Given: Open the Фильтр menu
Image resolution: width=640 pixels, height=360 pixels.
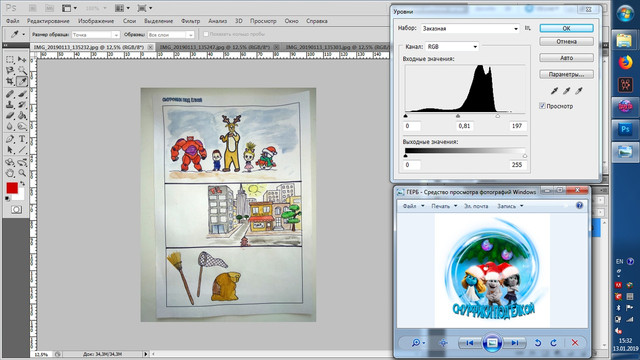Looking at the screenshot, I should point(190,21).
